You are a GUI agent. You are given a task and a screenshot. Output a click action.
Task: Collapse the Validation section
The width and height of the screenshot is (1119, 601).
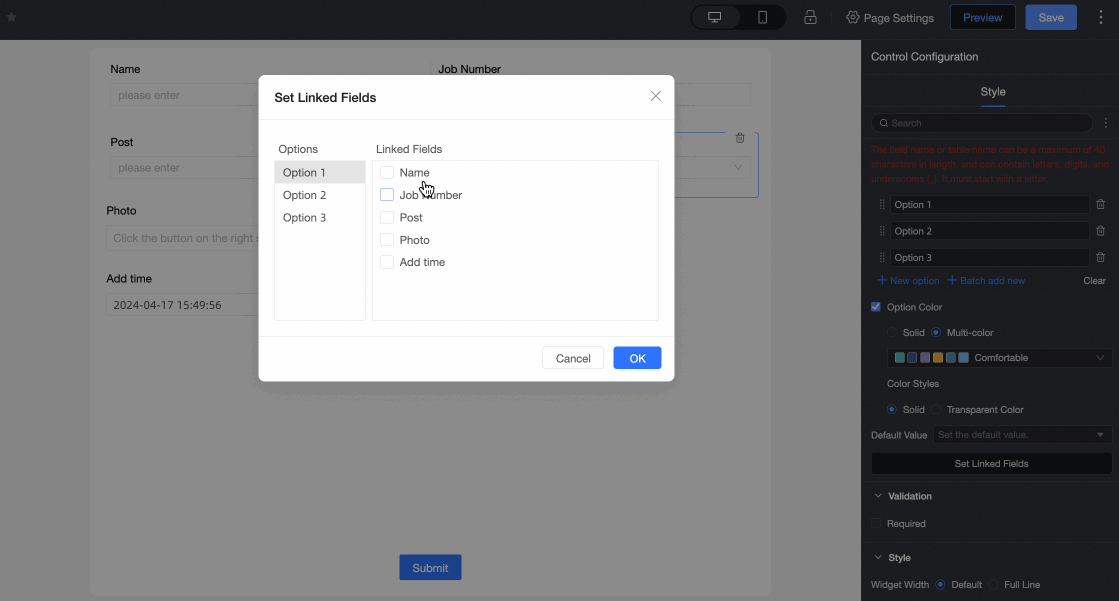tap(879, 496)
